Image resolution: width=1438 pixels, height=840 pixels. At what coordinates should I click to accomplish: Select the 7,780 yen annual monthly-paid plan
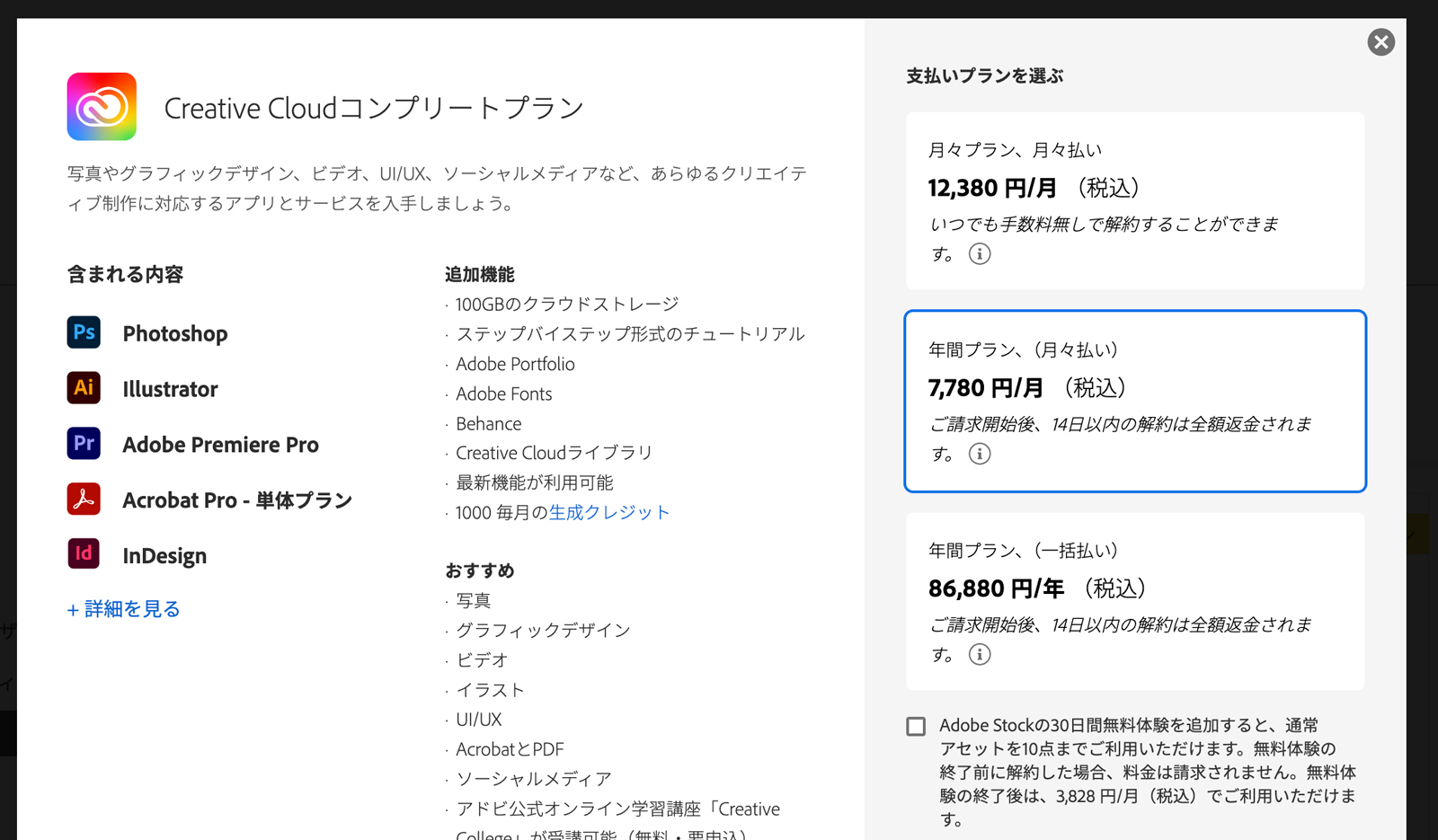pos(1134,401)
